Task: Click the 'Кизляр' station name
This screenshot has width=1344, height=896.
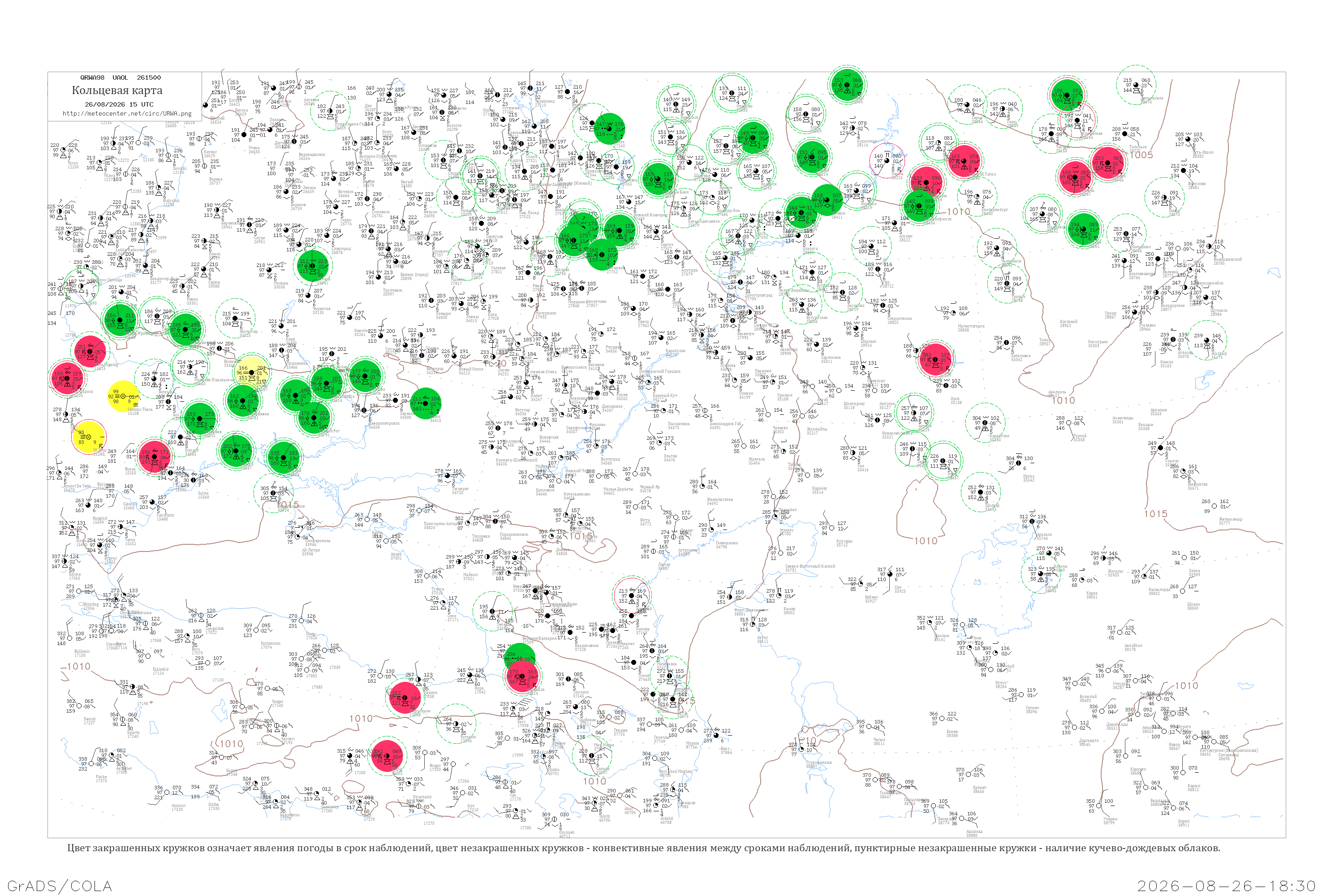Action: [642, 629]
